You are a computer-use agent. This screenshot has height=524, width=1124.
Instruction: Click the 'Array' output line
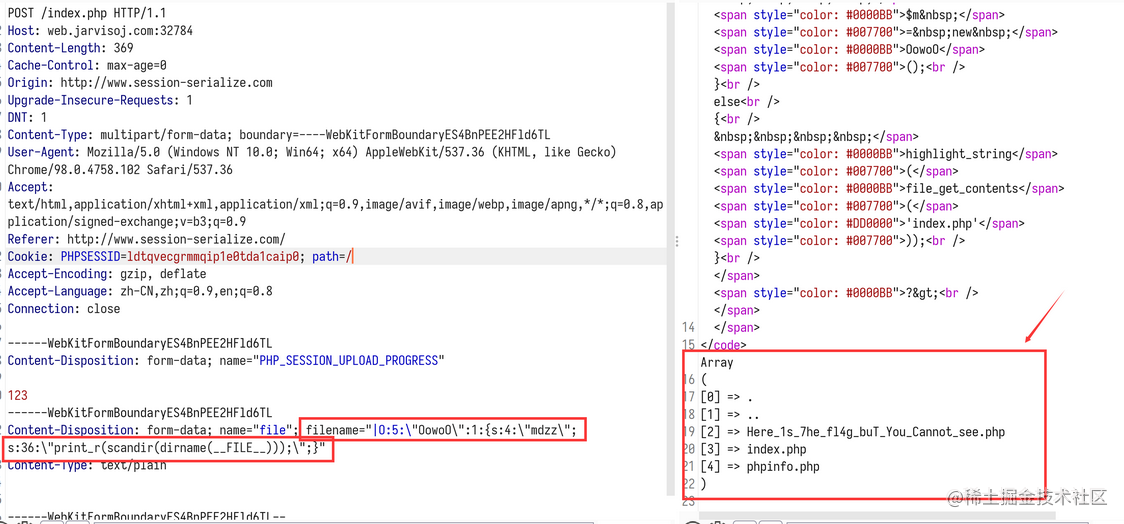[717, 363]
